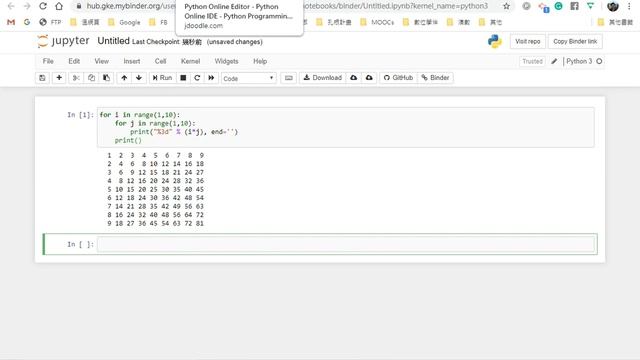Paste cells below icon
The height and width of the screenshot is (360, 640).
click(x=107, y=78)
